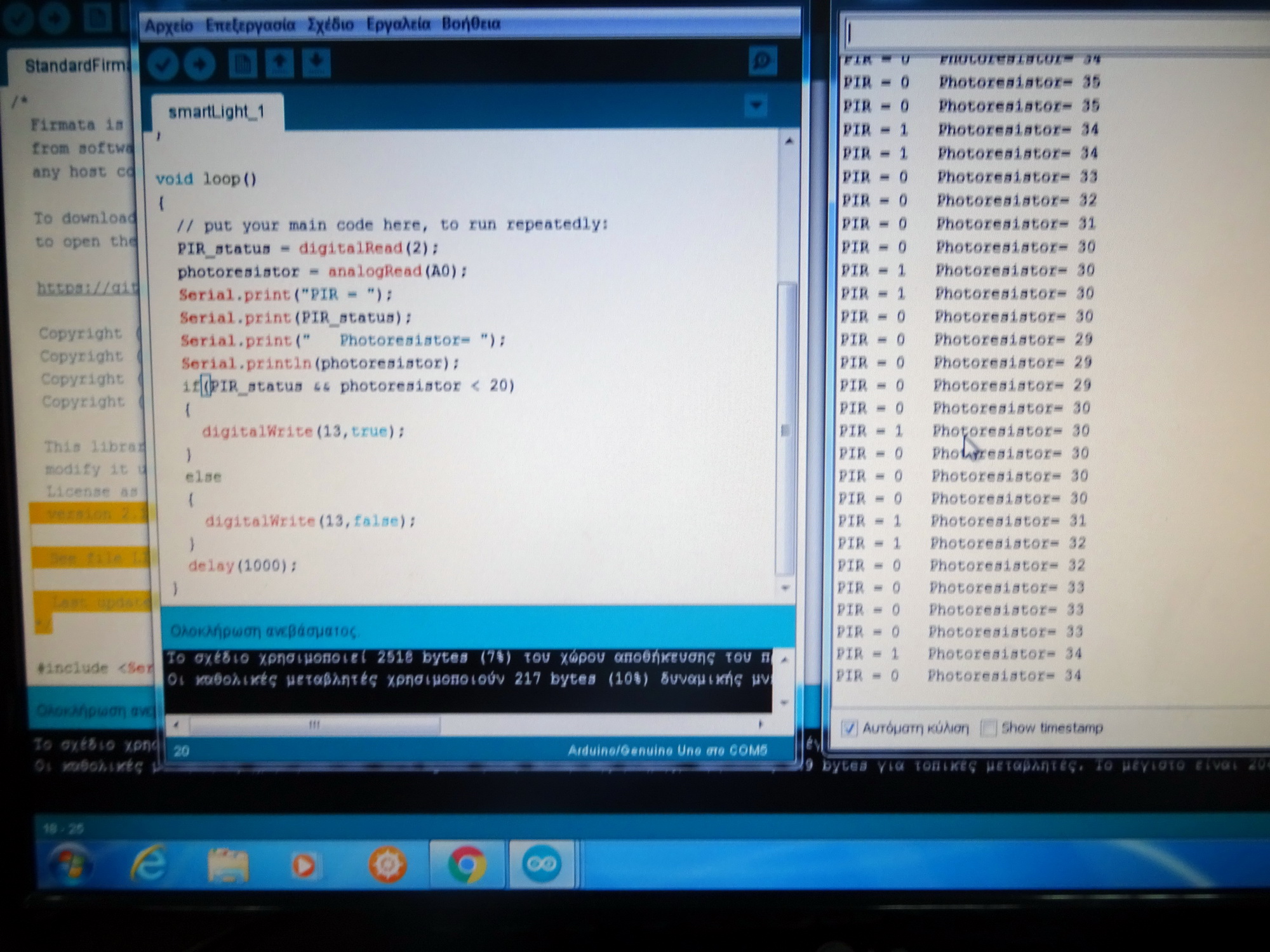The image size is (1270, 952).
Task: Click '2518 bytes (7%)' console output line
Action: pos(469,657)
